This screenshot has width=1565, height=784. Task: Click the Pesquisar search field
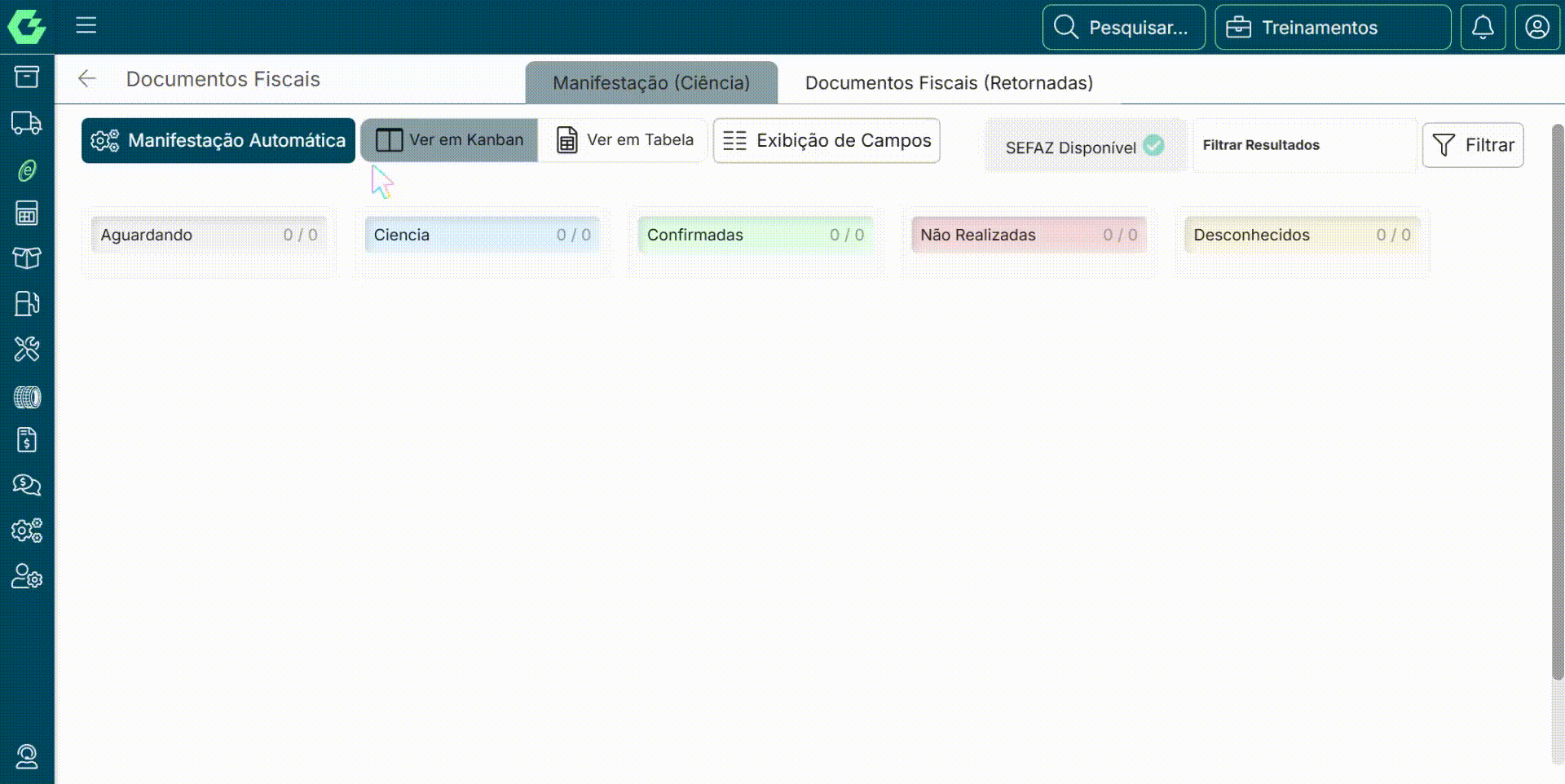[1124, 28]
